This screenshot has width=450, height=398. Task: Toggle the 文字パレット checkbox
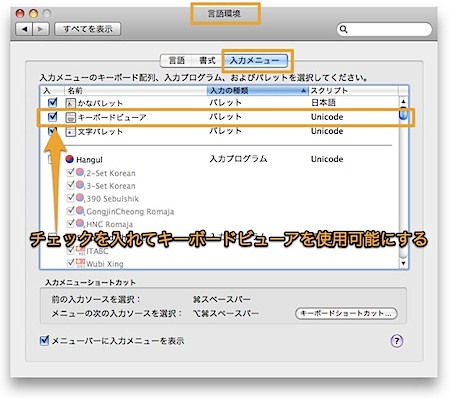[52, 131]
